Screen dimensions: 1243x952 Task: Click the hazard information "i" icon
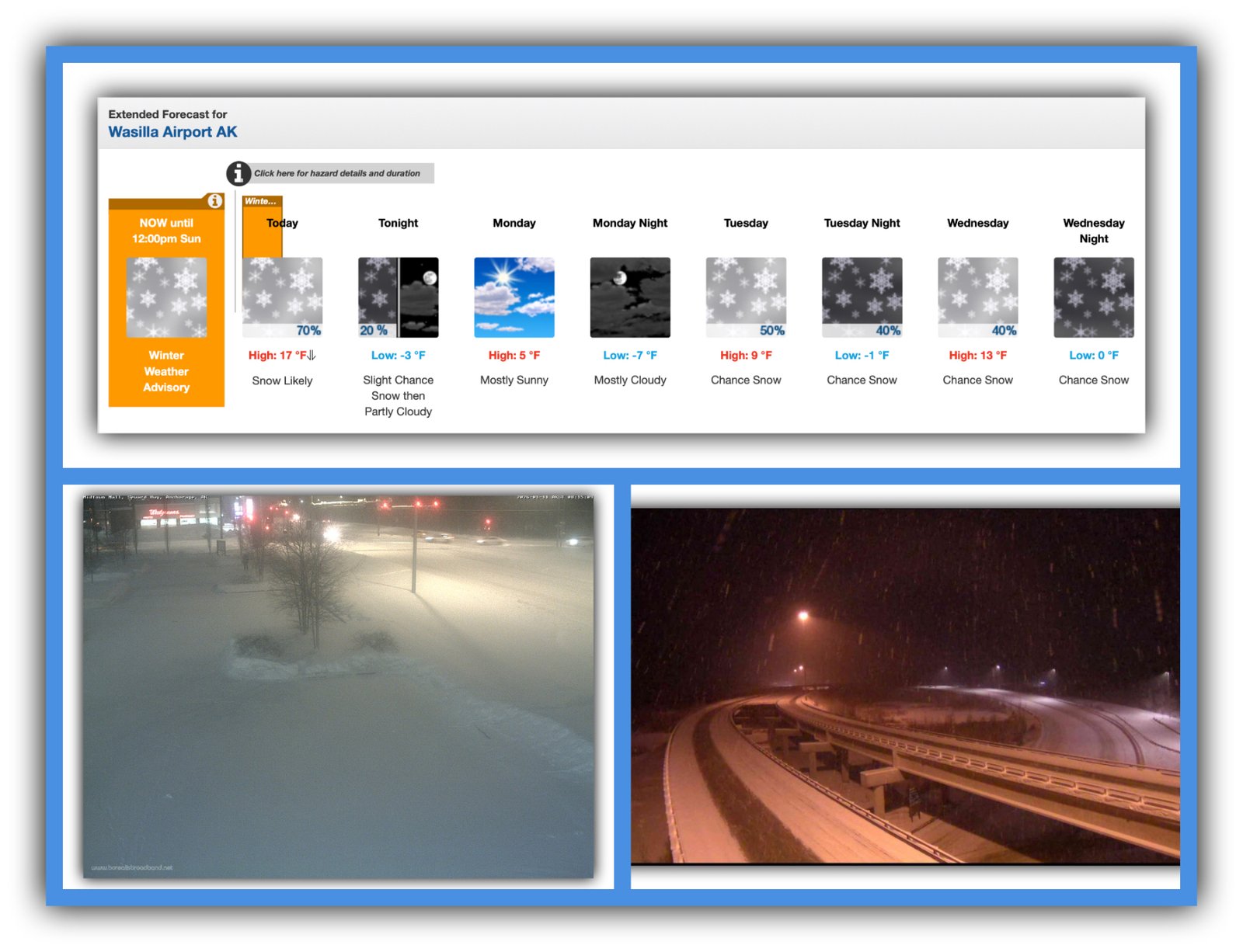tap(237, 173)
